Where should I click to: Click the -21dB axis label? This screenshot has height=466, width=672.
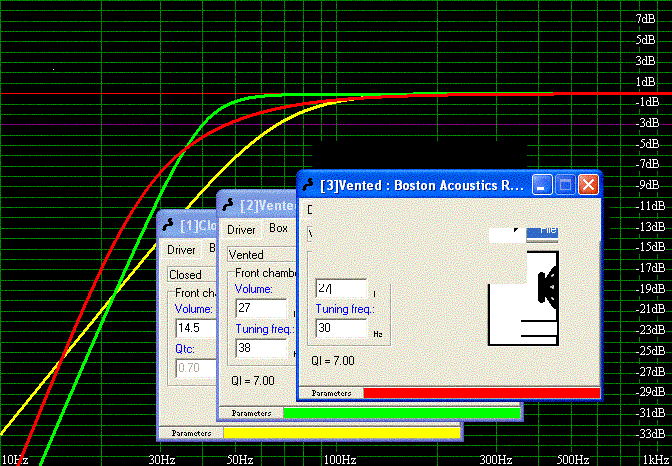pyautogui.click(x=649, y=309)
